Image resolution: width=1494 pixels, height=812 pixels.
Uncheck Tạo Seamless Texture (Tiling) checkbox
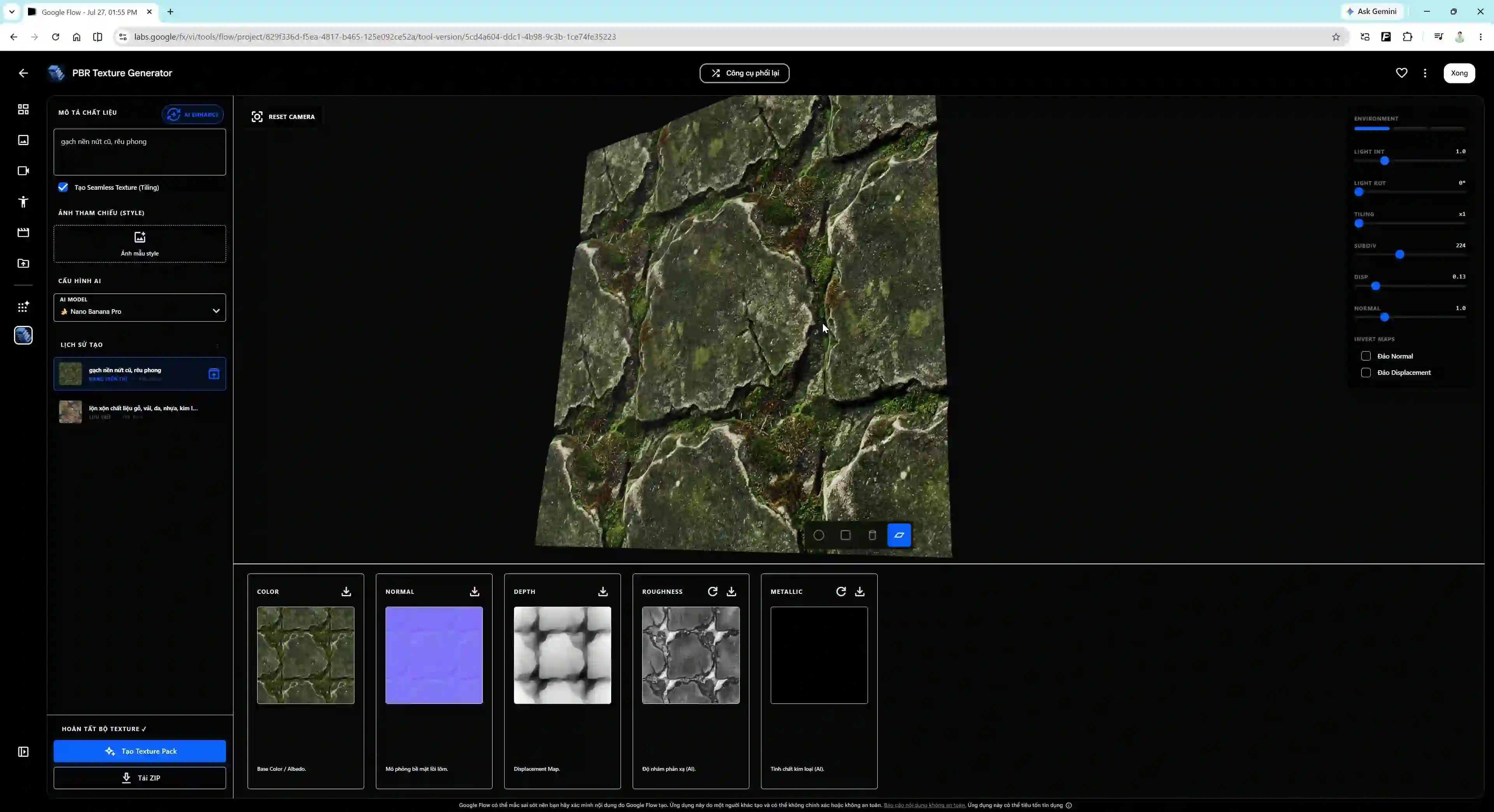pyautogui.click(x=63, y=187)
